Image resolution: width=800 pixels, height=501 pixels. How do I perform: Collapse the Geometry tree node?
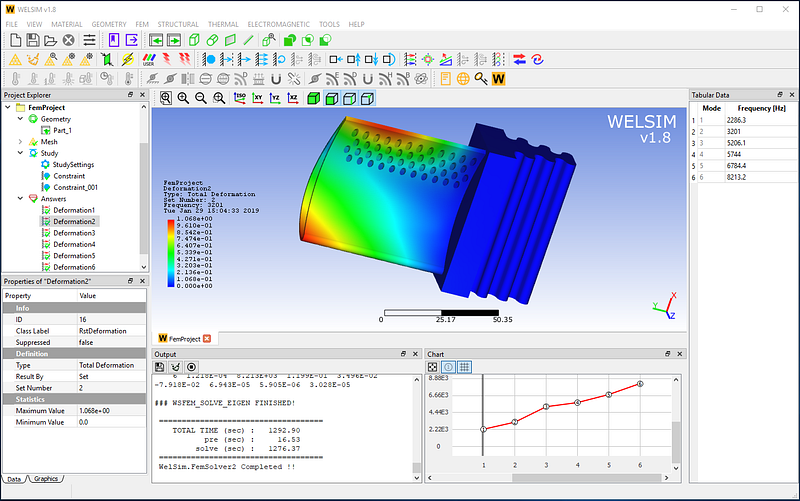coord(20,119)
